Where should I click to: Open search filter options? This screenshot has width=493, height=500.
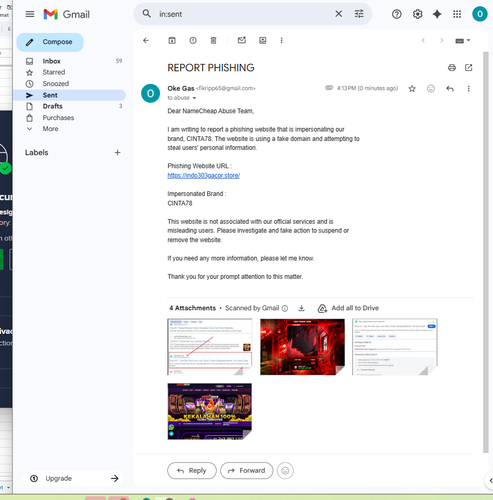pos(359,14)
